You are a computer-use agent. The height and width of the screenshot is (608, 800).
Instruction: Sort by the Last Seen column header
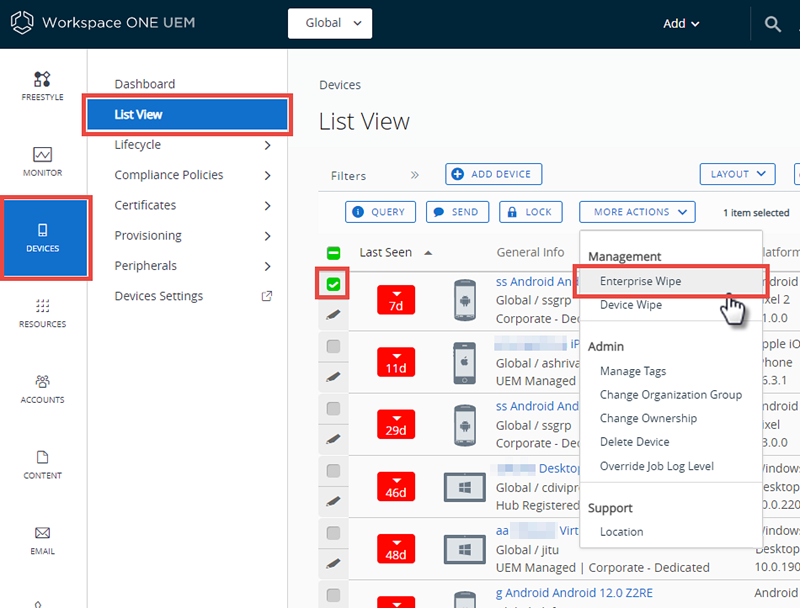coord(385,252)
